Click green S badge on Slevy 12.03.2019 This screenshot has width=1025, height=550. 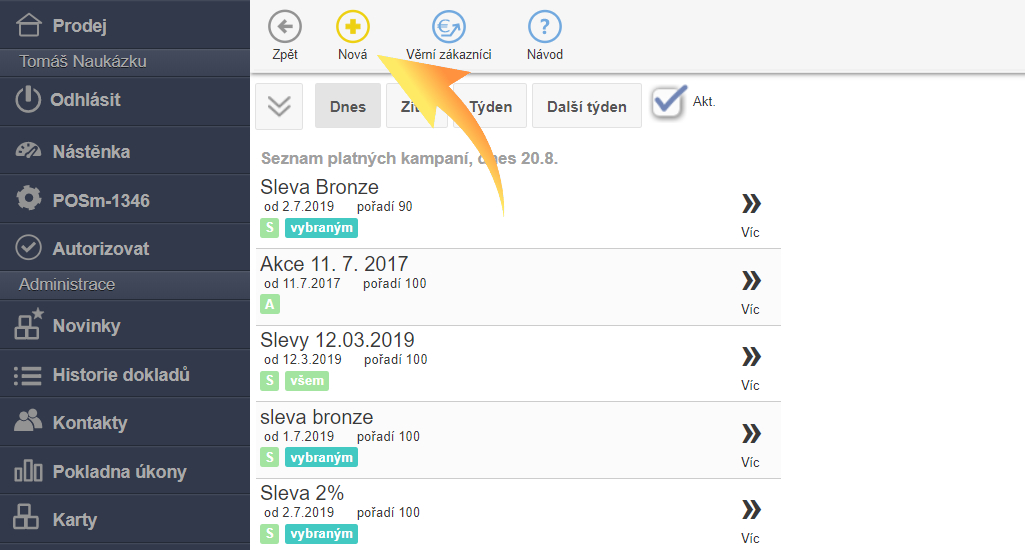tap(269, 381)
